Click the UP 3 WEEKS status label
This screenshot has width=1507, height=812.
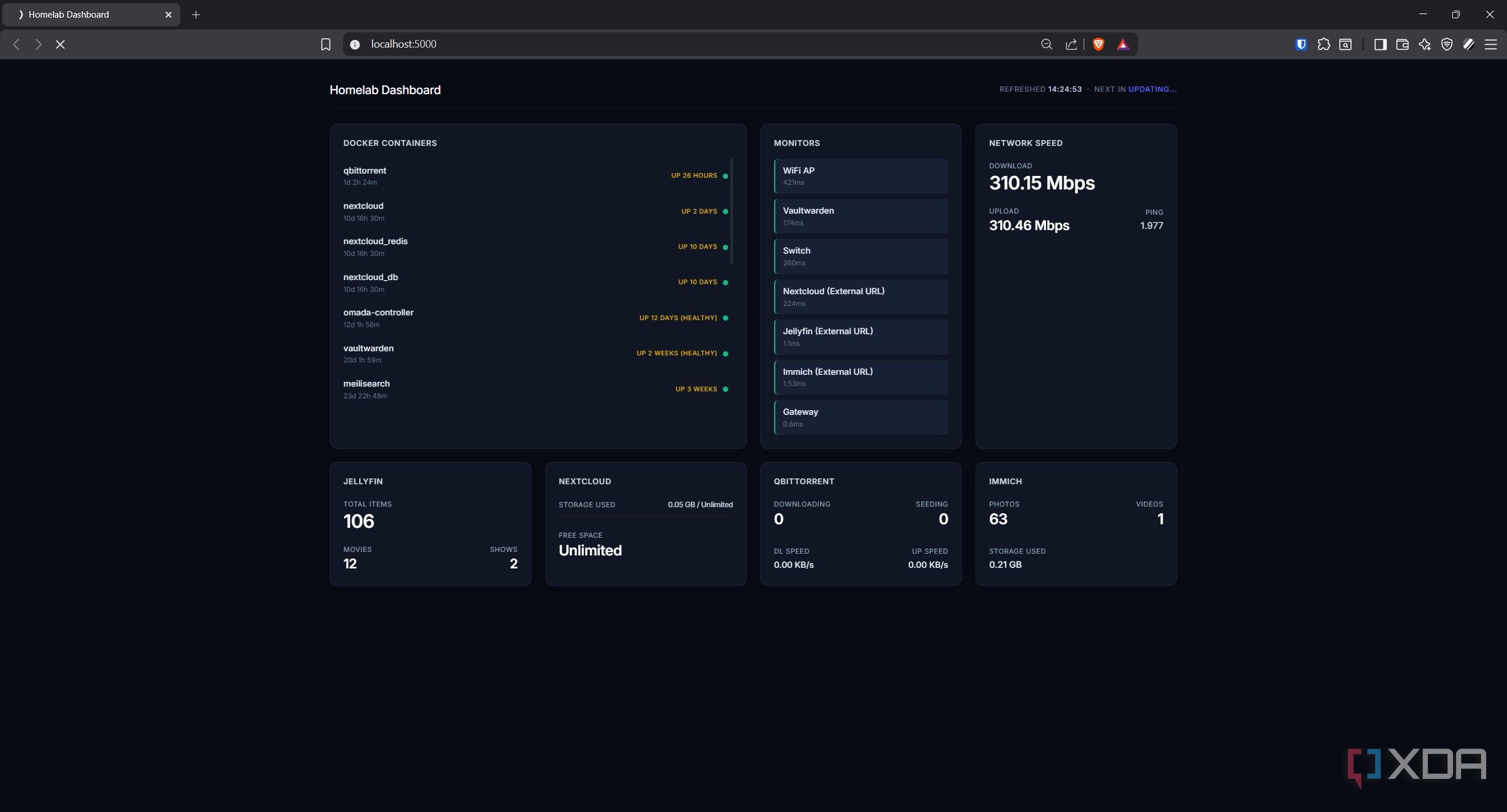tap(696, 389)
